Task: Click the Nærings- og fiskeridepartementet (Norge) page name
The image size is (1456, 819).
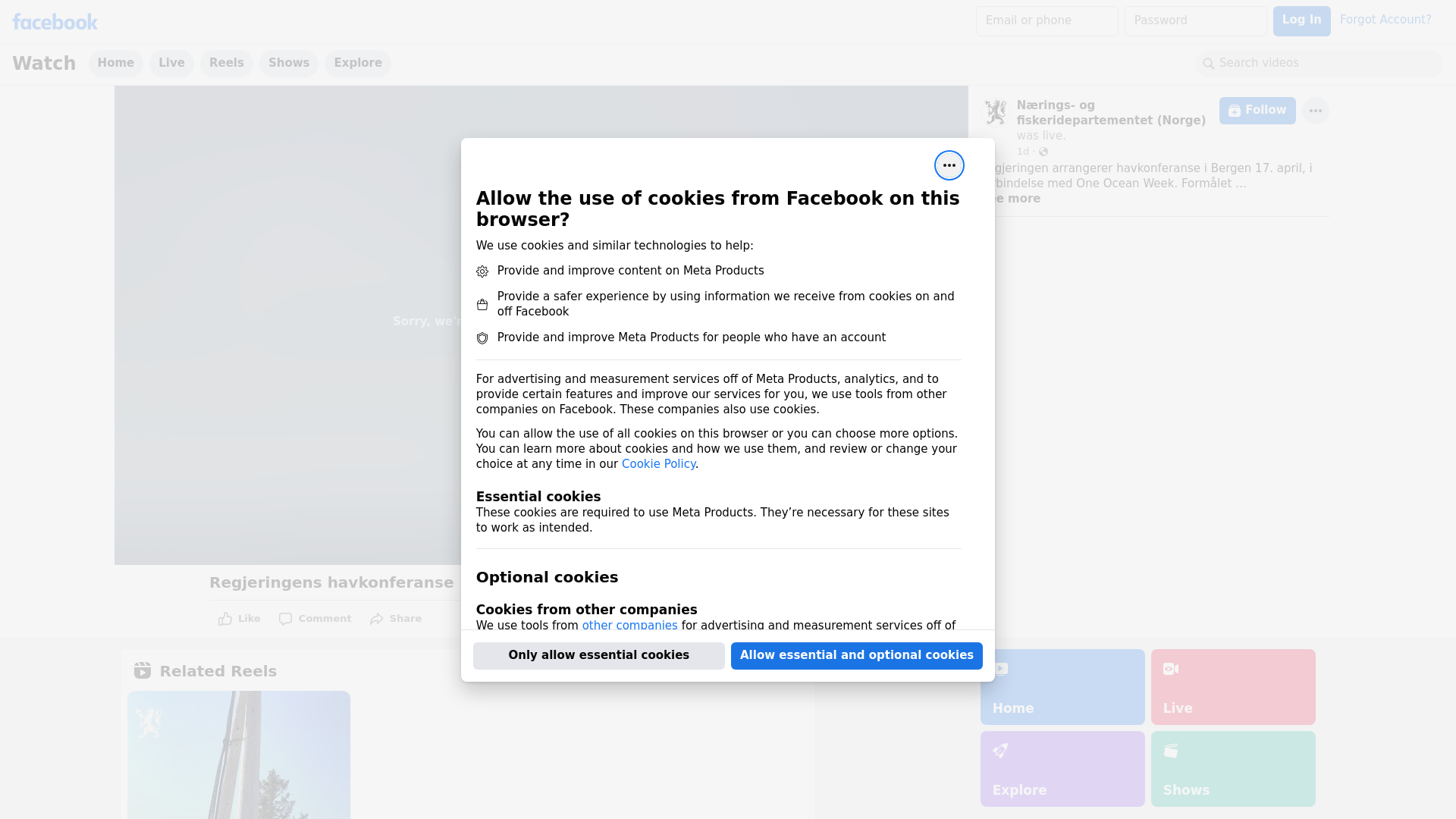Action: tap(1111, 113)
